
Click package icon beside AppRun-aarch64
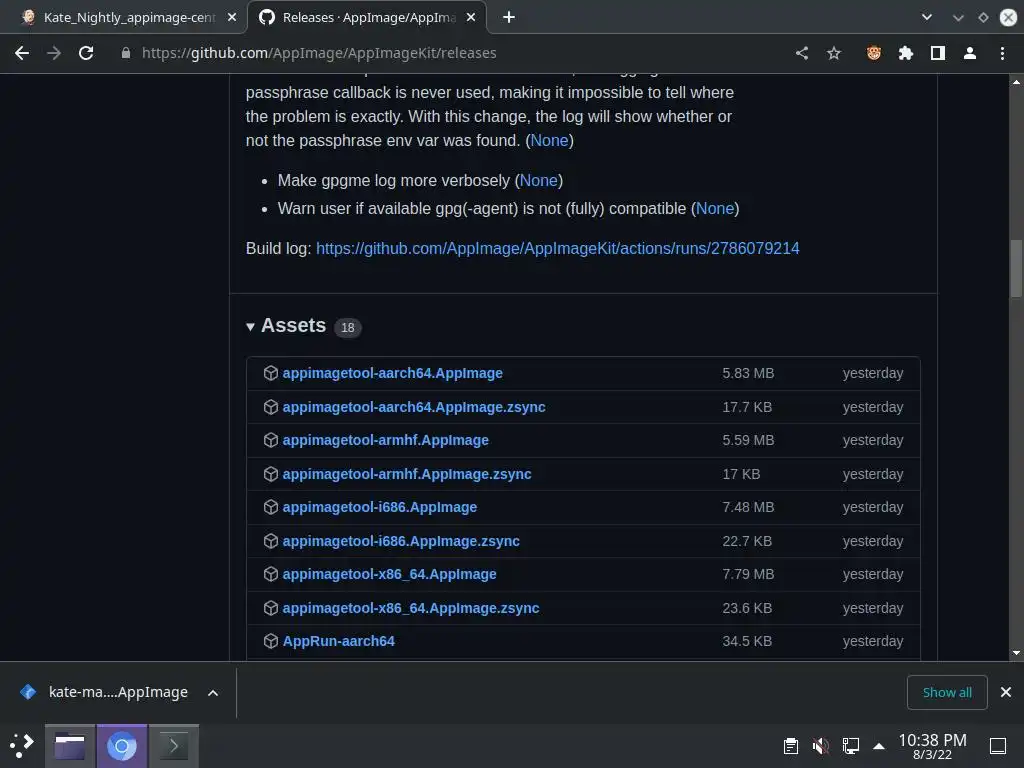click(270, 641)
